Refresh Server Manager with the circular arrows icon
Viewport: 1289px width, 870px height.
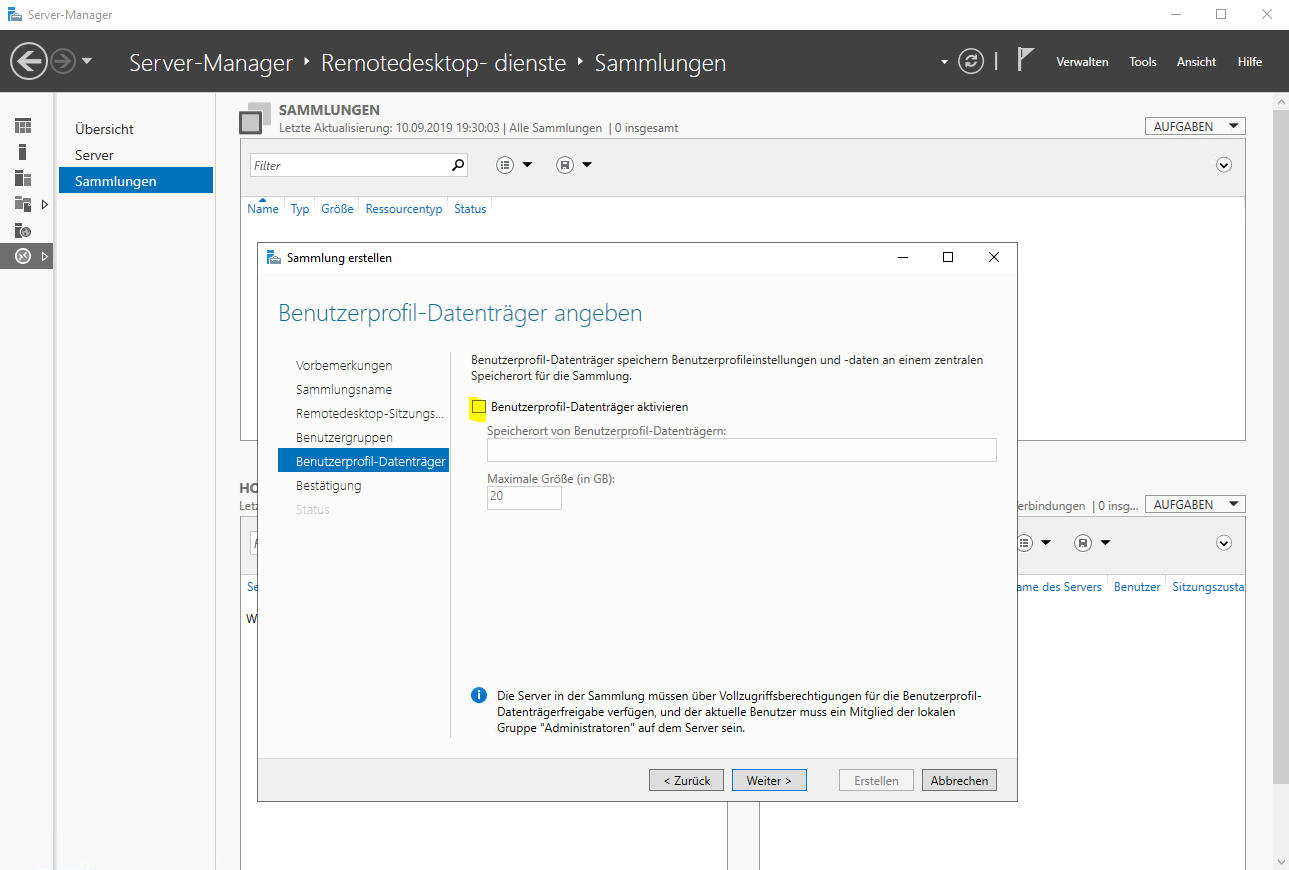(971, 62)
